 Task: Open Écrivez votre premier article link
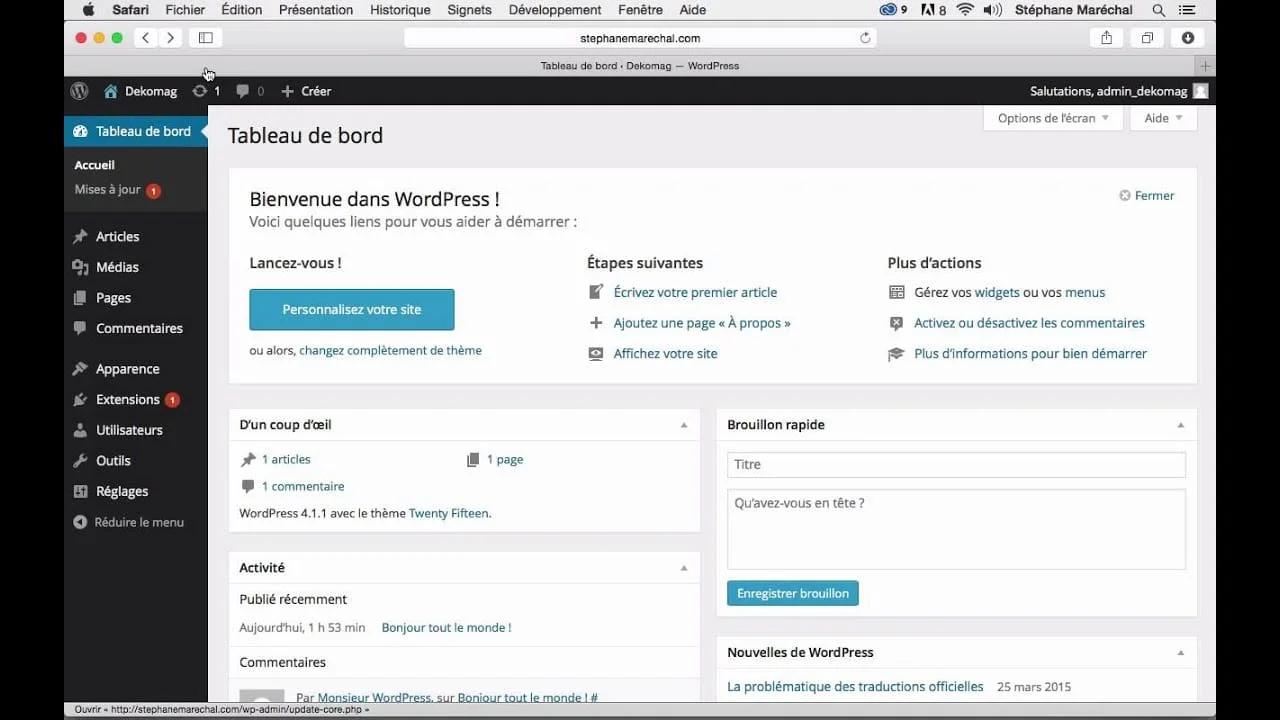tap(695, 293)
